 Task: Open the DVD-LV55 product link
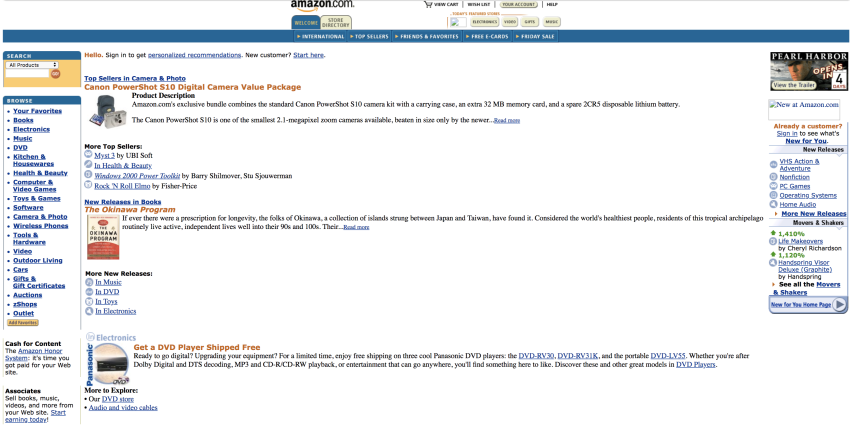668,356
